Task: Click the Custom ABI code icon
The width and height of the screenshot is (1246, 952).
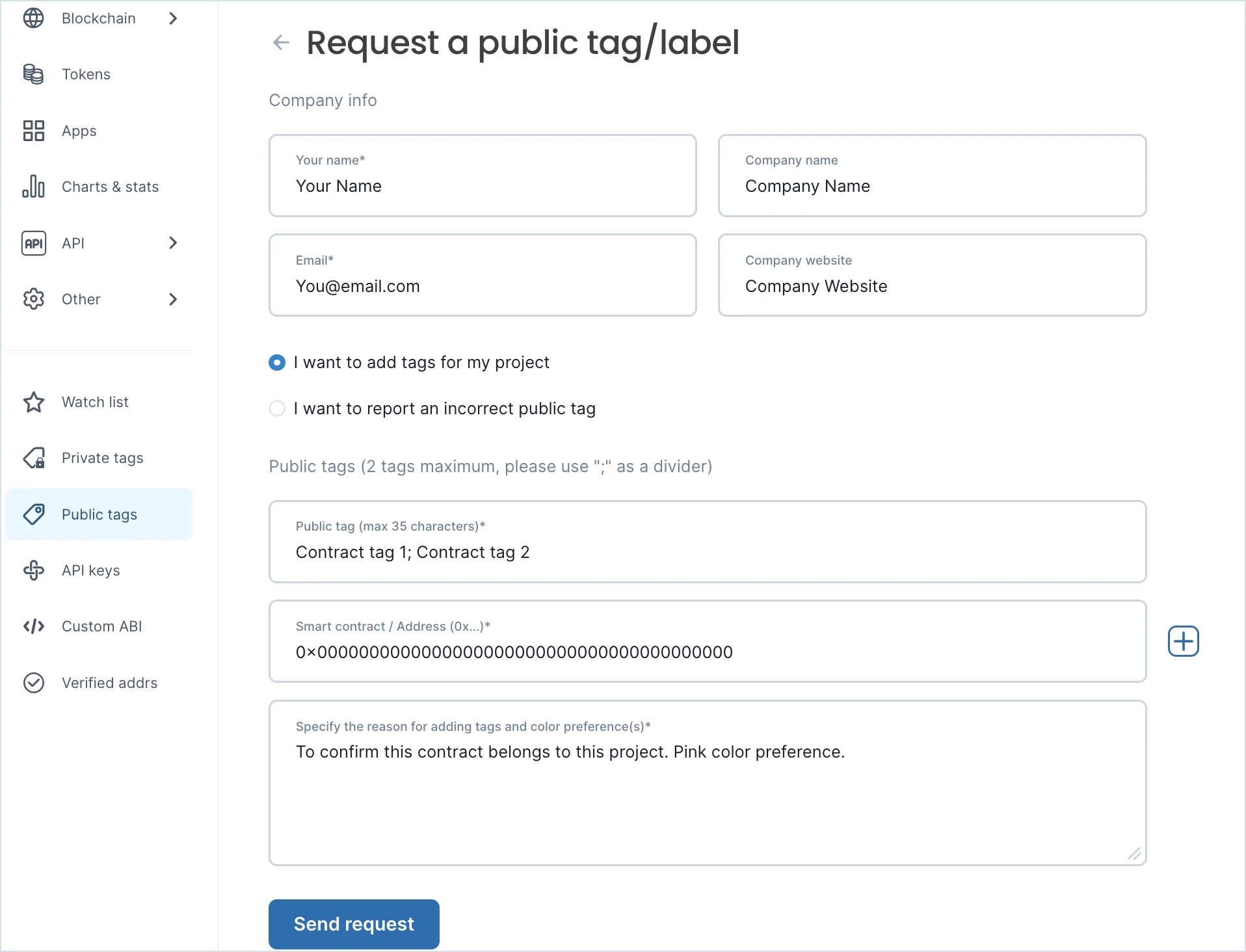Action: [34, 626]
